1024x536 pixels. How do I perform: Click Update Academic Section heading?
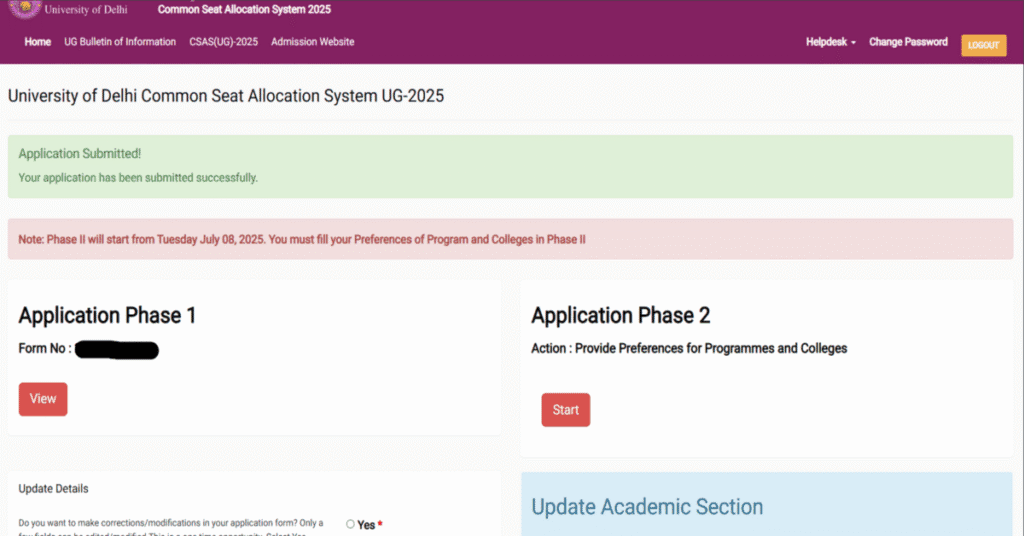(647, 507)
